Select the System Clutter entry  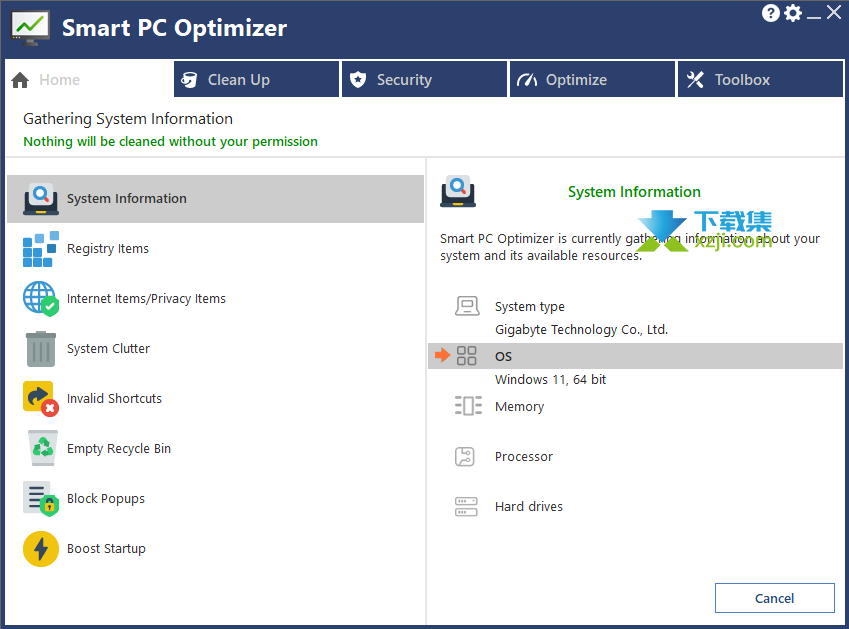point(215,349)
